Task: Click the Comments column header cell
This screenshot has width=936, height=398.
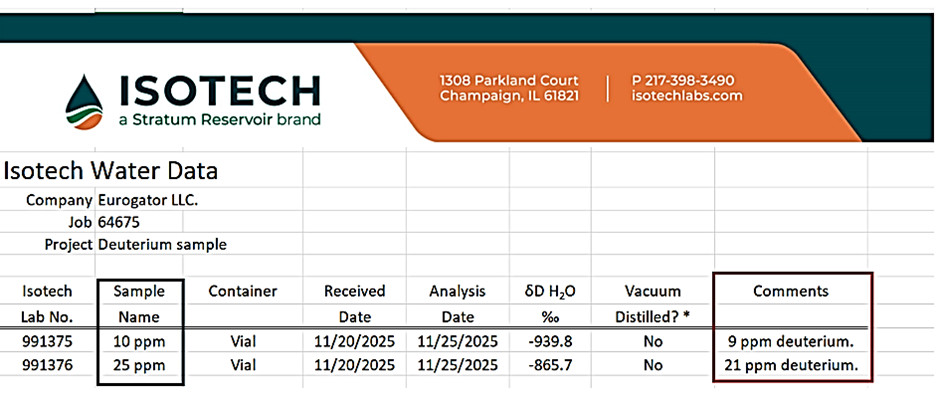Action: coord(790,291)
